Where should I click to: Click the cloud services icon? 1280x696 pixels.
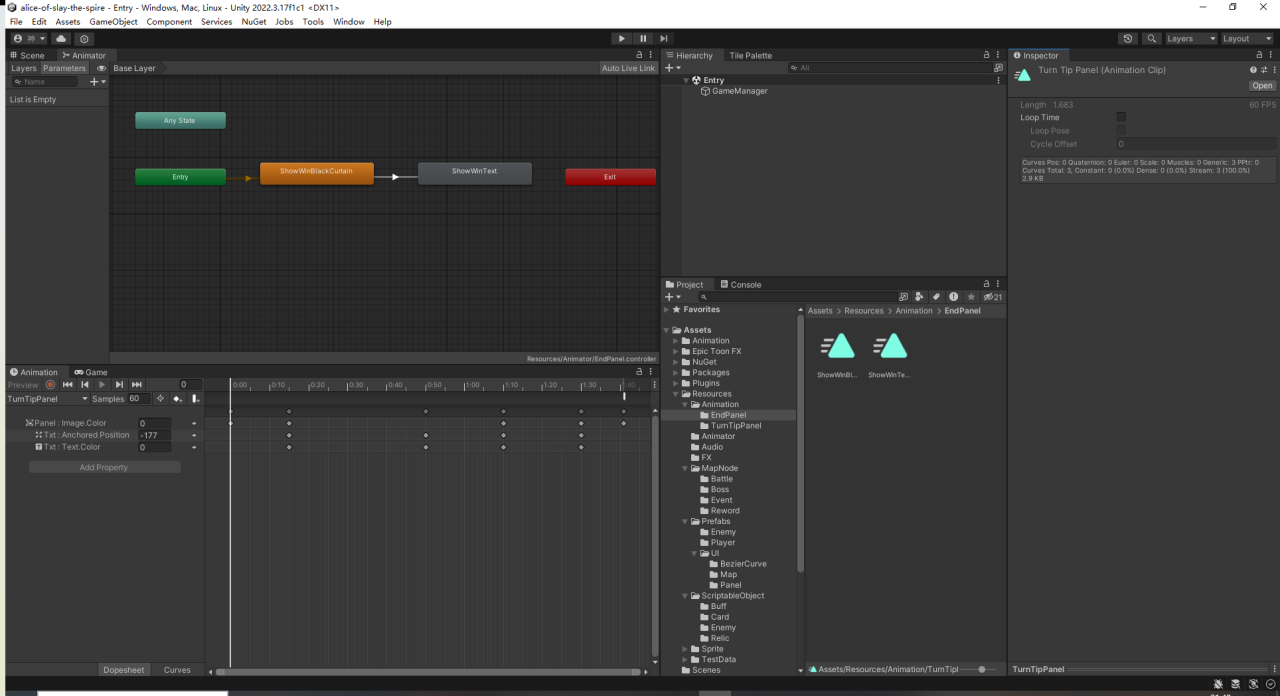[x=61, y=38]
